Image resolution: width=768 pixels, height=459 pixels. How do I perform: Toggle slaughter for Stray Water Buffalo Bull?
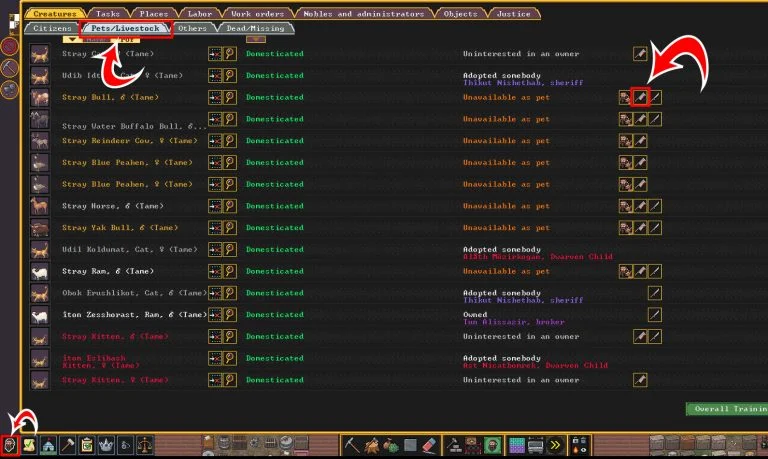pos(640,119)
